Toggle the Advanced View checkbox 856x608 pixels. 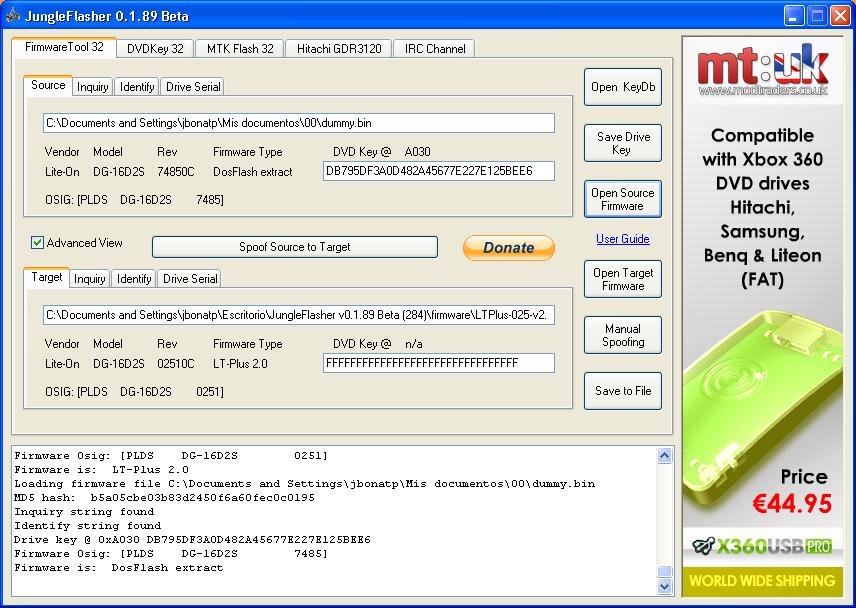[x=37, y=242]
